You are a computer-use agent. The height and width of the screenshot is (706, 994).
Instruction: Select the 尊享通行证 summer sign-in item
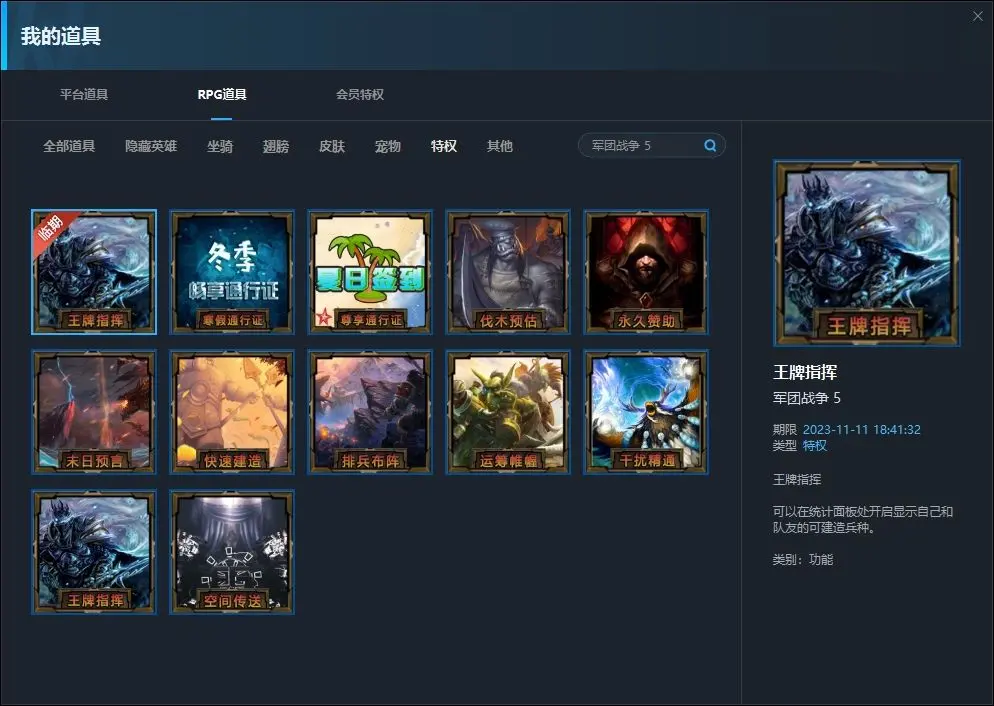click(x=370, y=272)
